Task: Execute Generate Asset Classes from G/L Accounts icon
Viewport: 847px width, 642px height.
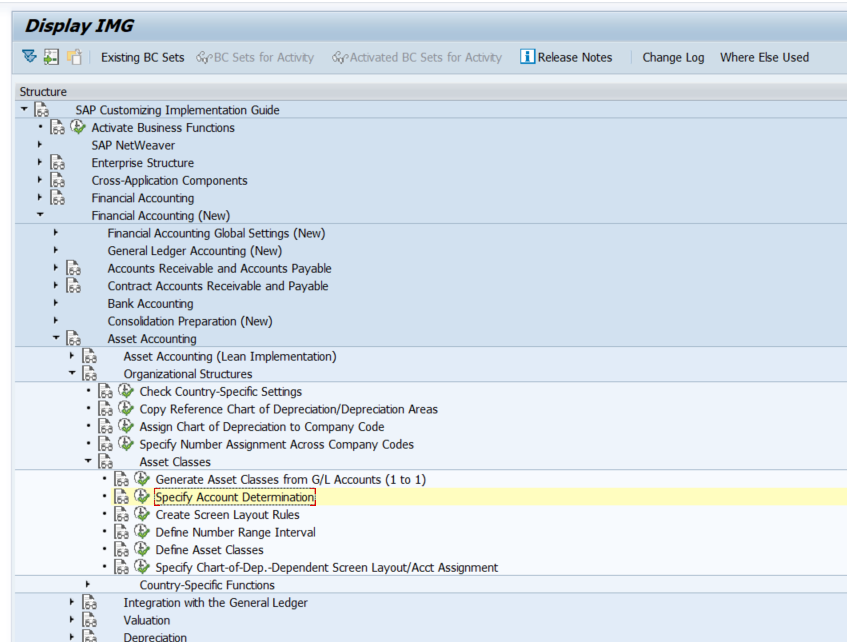Action: coord(142,479)
